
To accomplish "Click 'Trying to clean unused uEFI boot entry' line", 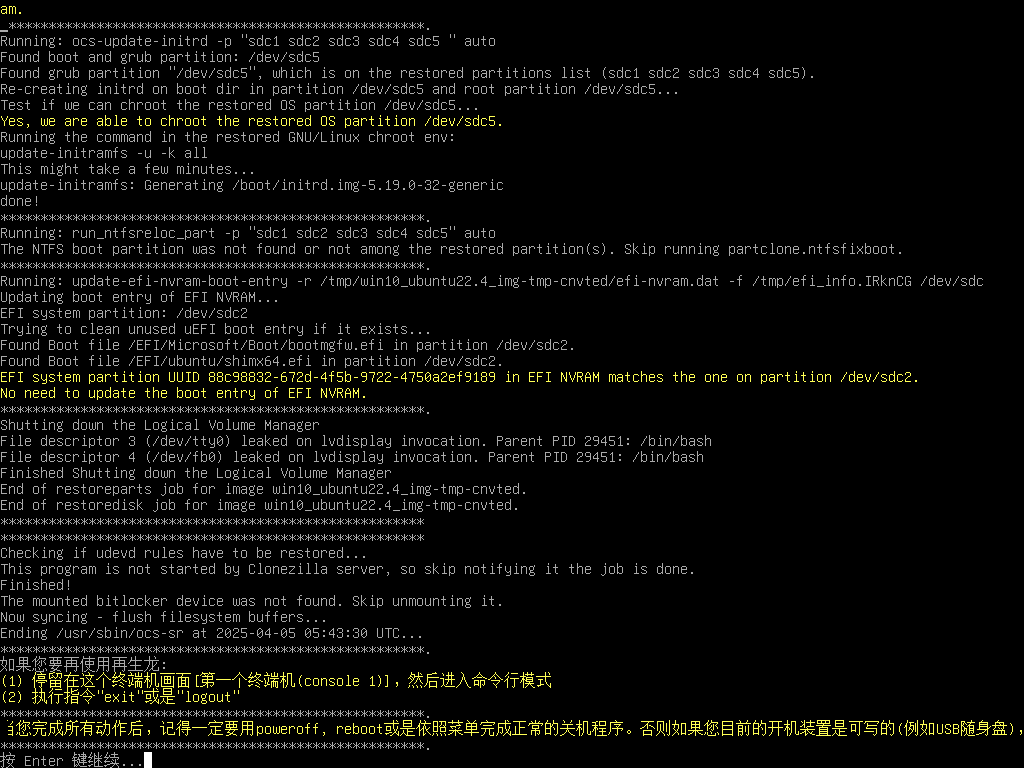I will pos(216,329).
